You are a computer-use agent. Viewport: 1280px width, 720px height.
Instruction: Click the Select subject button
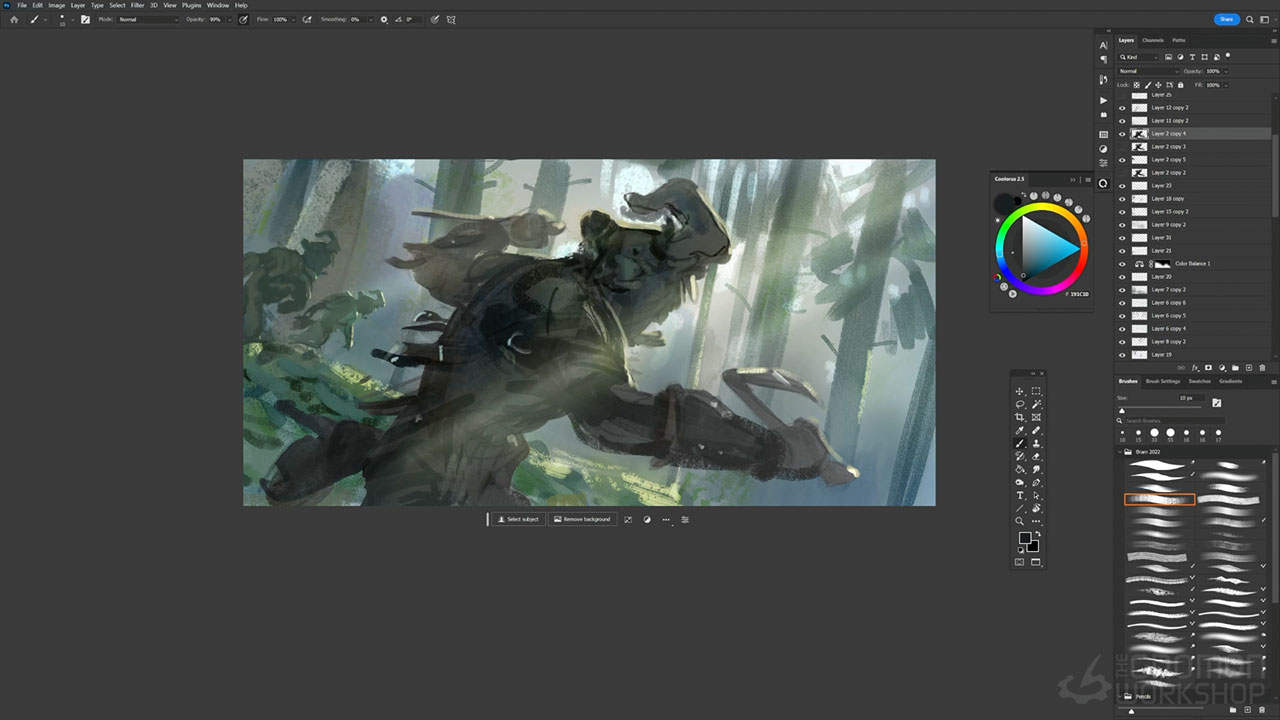[x=518, y=519]
